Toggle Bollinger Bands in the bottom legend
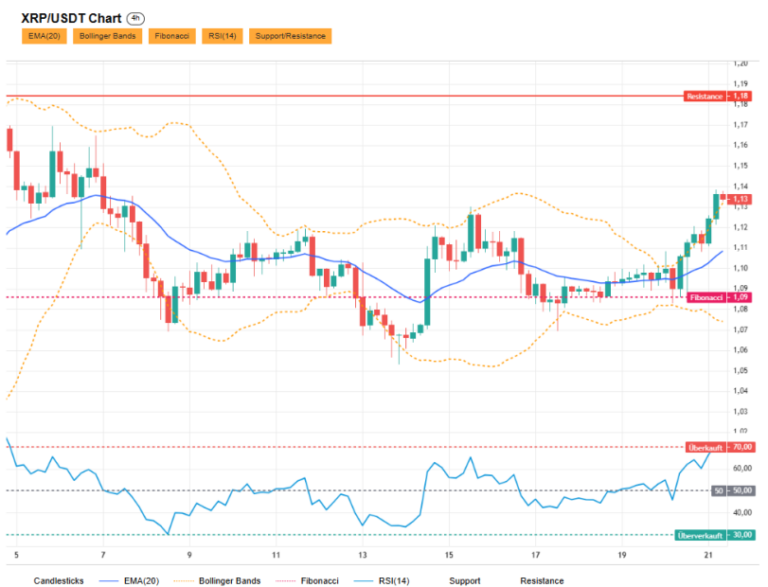768x587 pixels. tap(230, 581)
